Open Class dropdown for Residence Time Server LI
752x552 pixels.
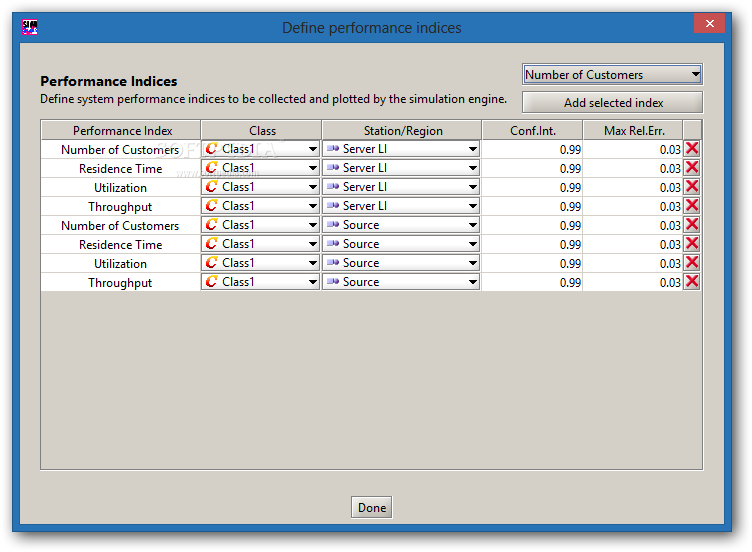260,168
